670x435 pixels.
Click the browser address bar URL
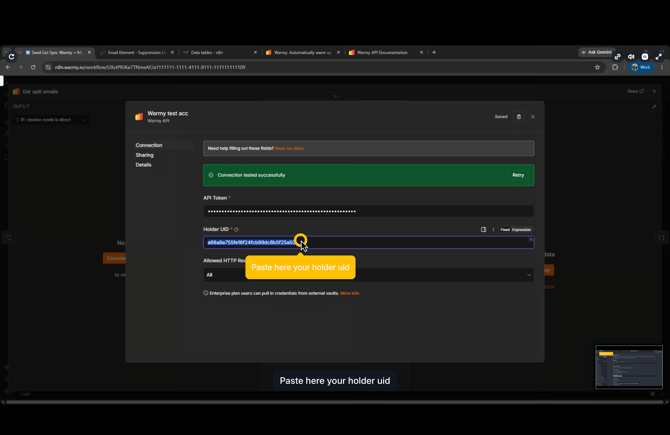point(150,67)
